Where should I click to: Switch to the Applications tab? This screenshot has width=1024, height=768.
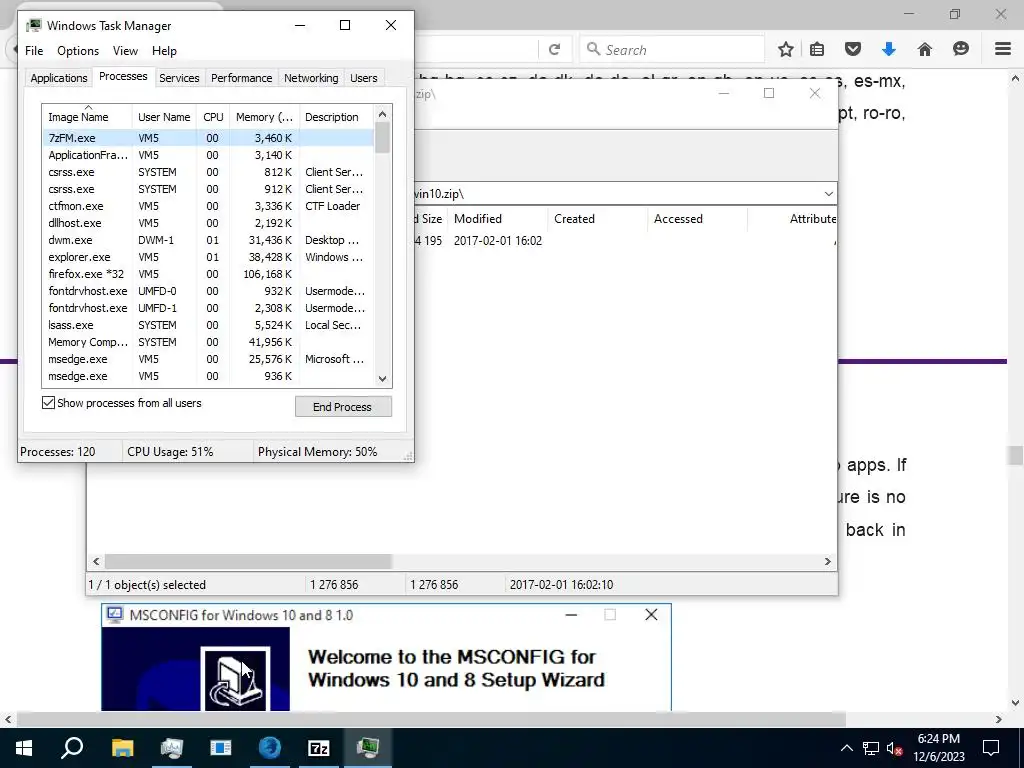(x=59, y=78)
